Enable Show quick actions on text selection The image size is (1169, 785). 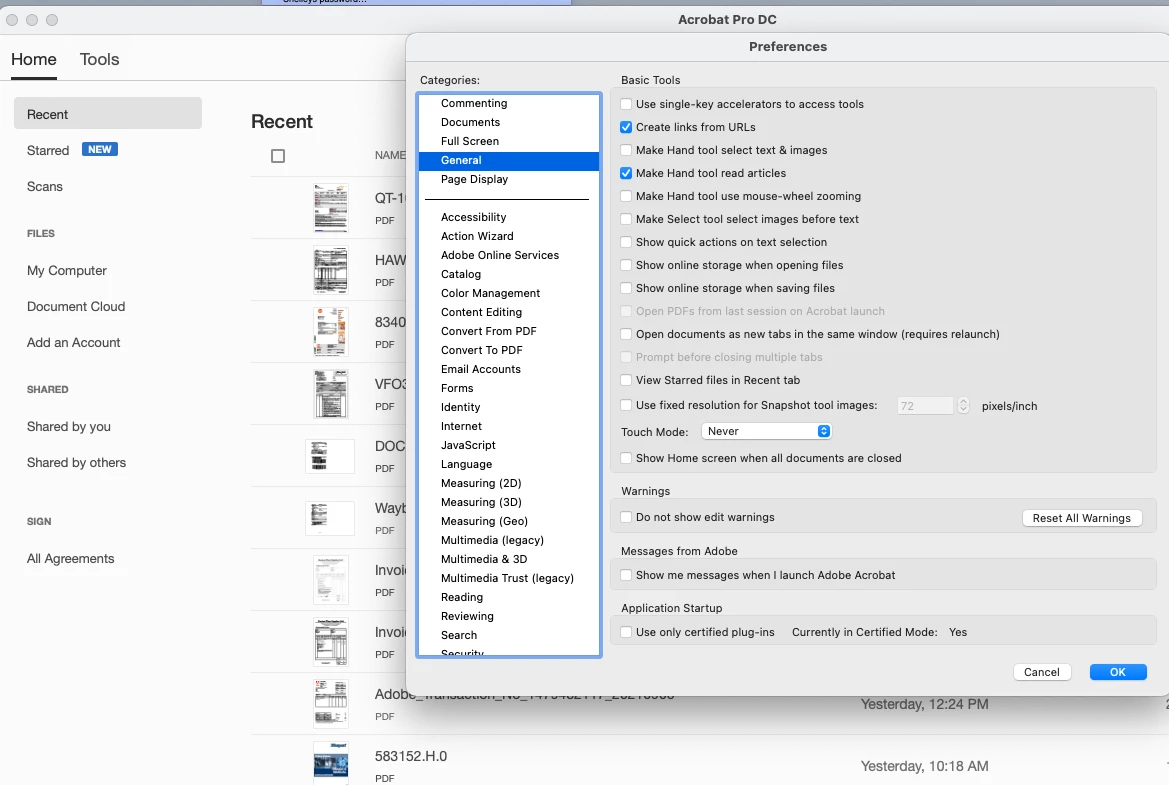626,242
